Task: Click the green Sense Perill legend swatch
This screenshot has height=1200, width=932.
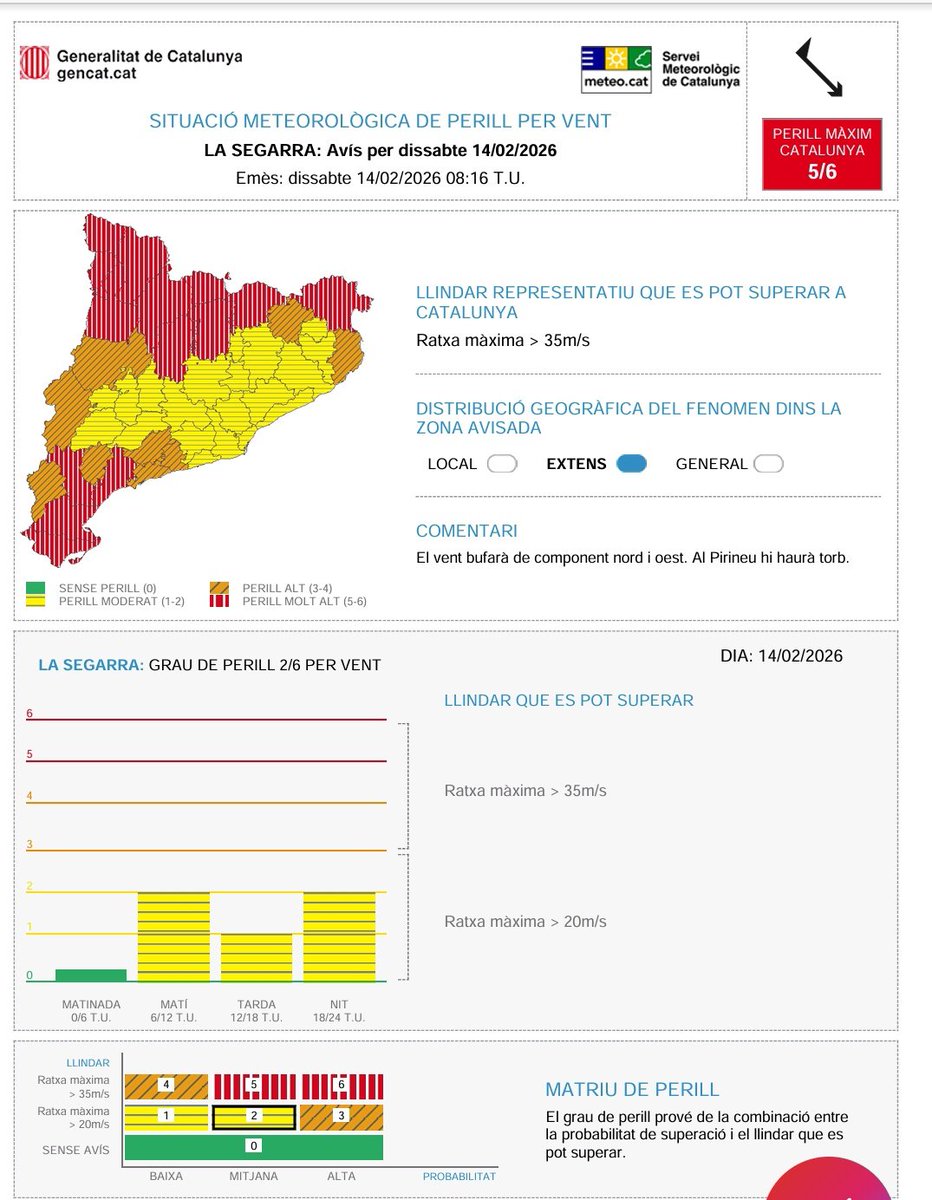Action: coord(36,588)
